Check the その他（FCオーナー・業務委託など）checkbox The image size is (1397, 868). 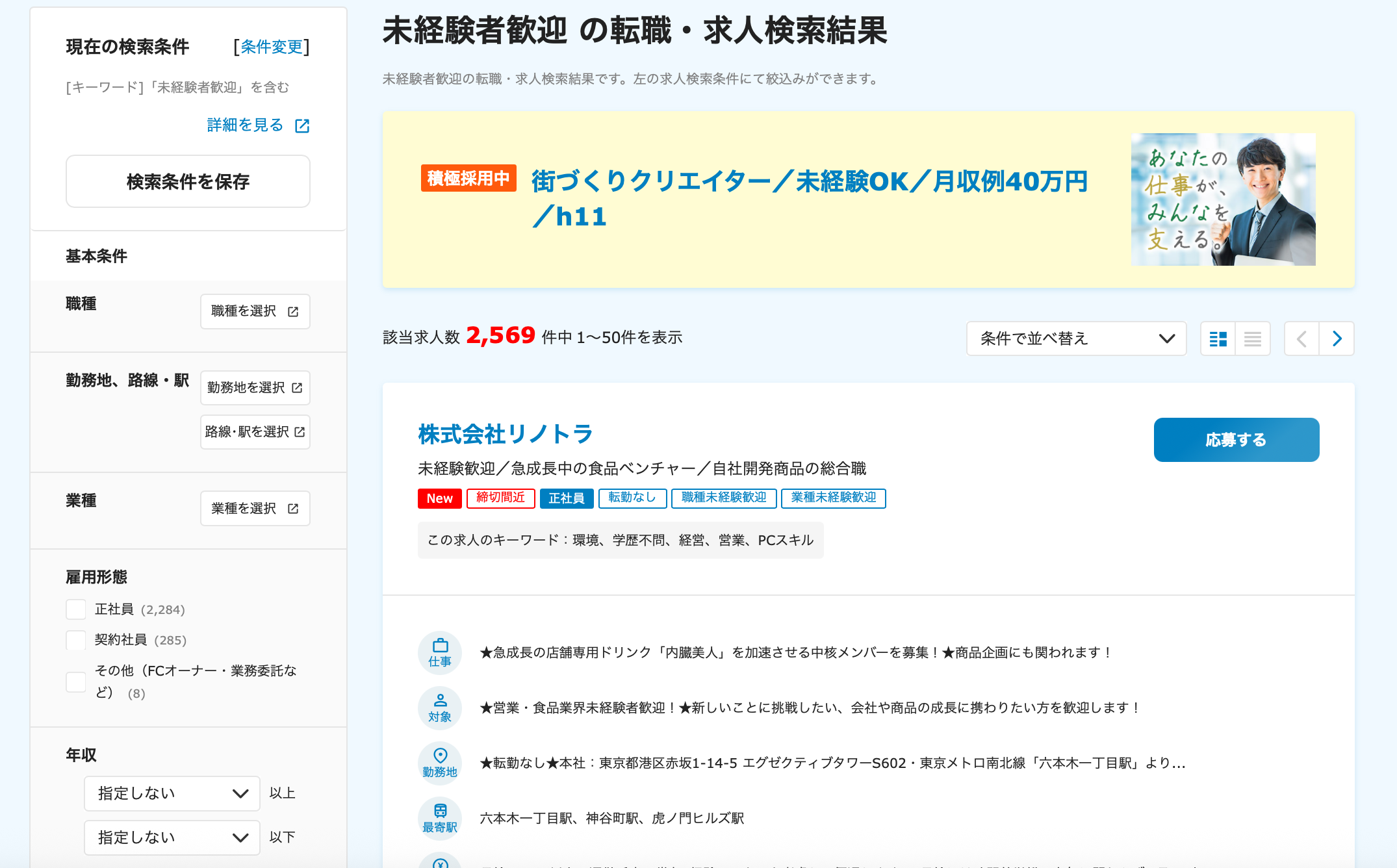tap(75, 682)
